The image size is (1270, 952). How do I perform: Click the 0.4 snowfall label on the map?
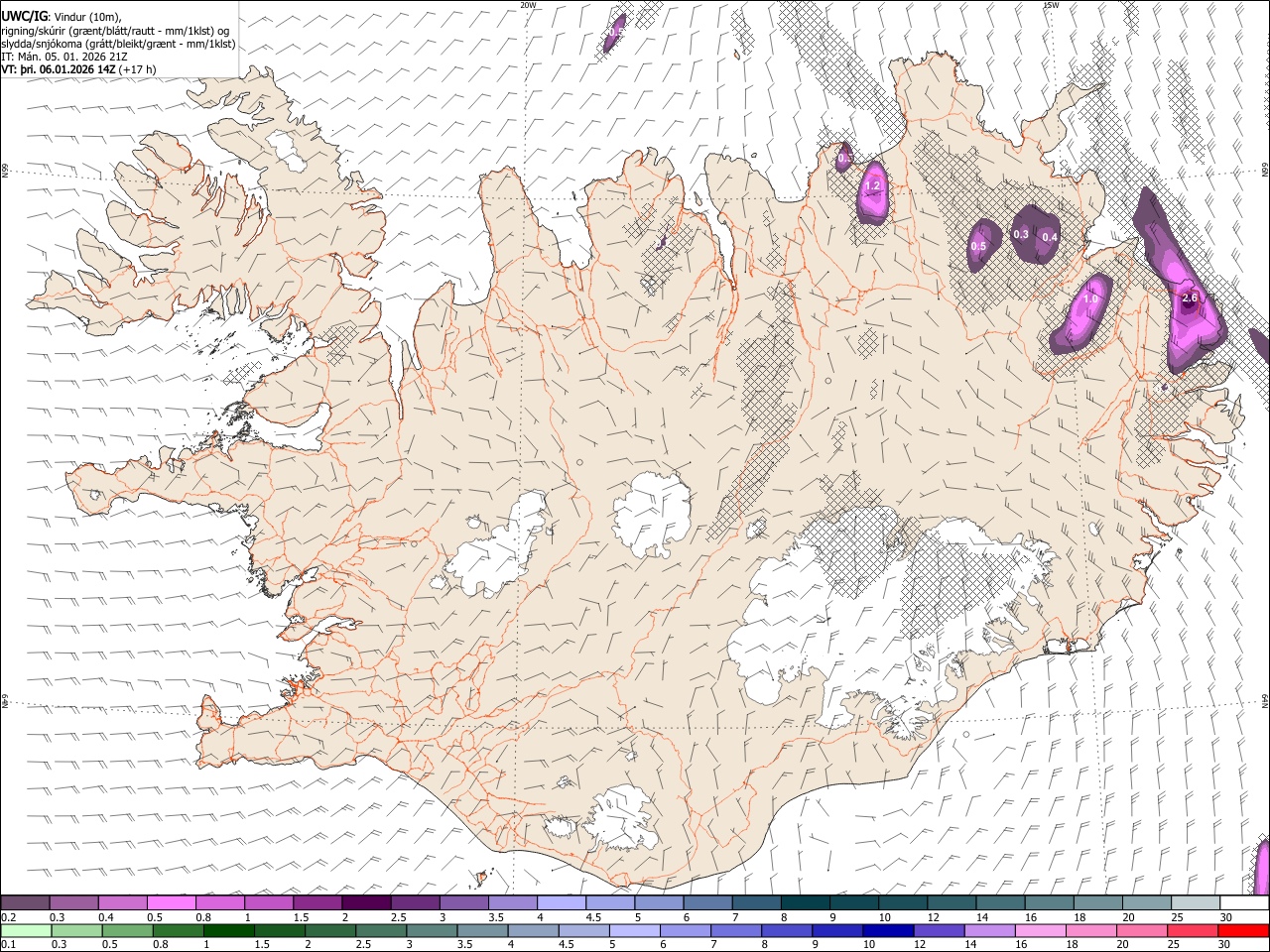(x=1049, y=237)
